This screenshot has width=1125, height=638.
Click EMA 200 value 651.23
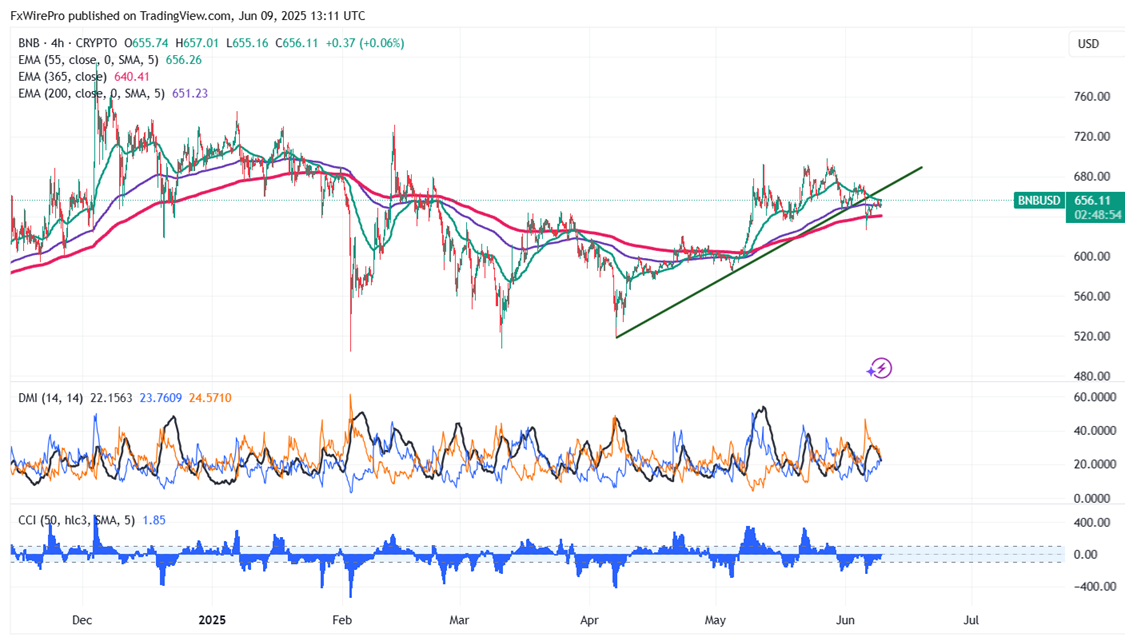(x=190, y=93)
